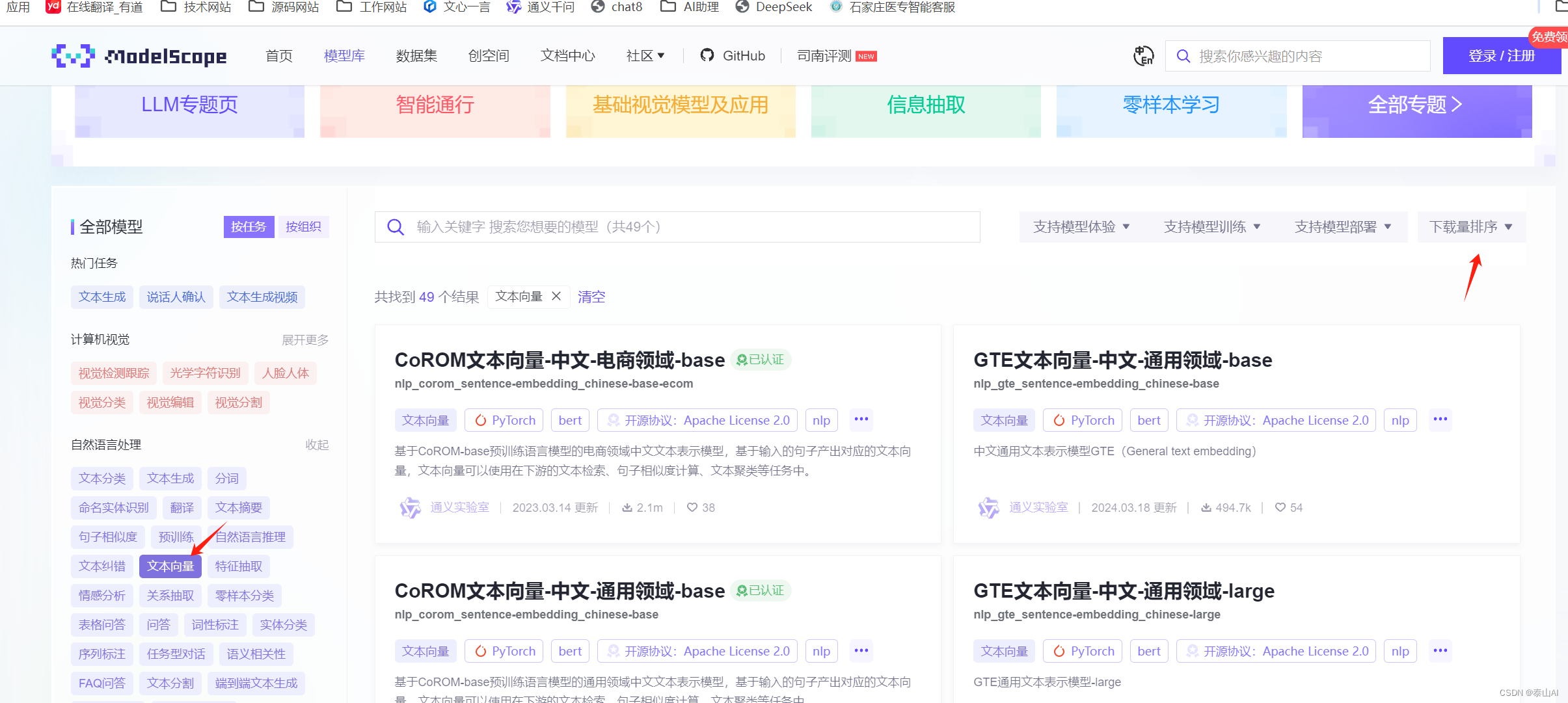This screenshot has width=1568, height=703.
Task: Open the 模型库 nav item
Action: pyautogui.click(x=344, y=56)
